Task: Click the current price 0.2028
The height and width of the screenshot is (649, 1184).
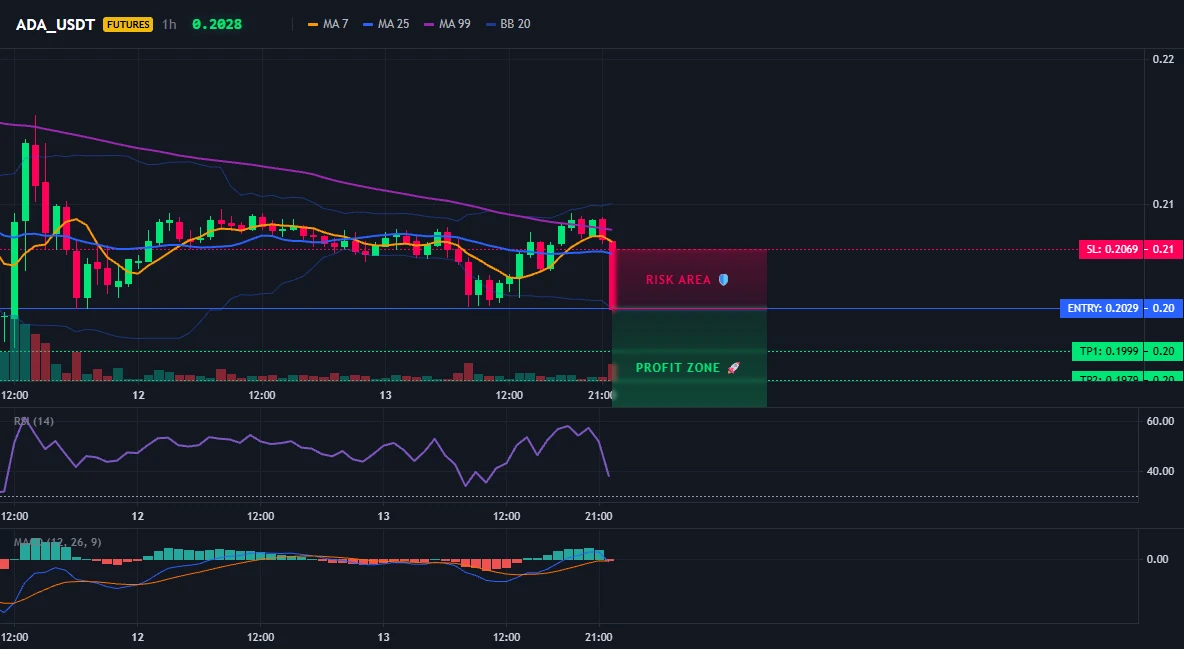Action: 217,24
